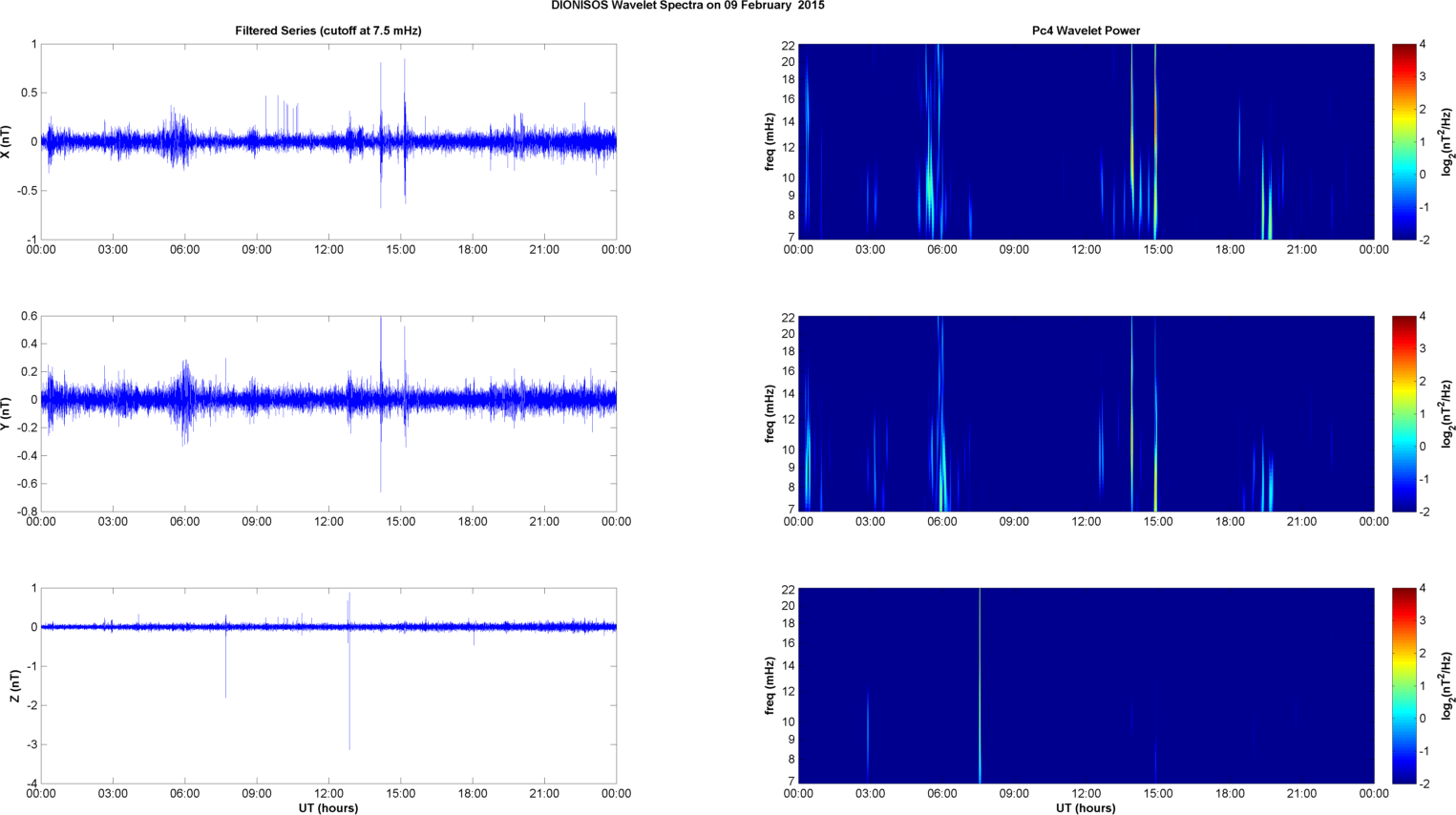Image resolution: width=1456 pixels, height=815 pixels.
Task: Click the Y (nT) axis label
Action: 7,413
